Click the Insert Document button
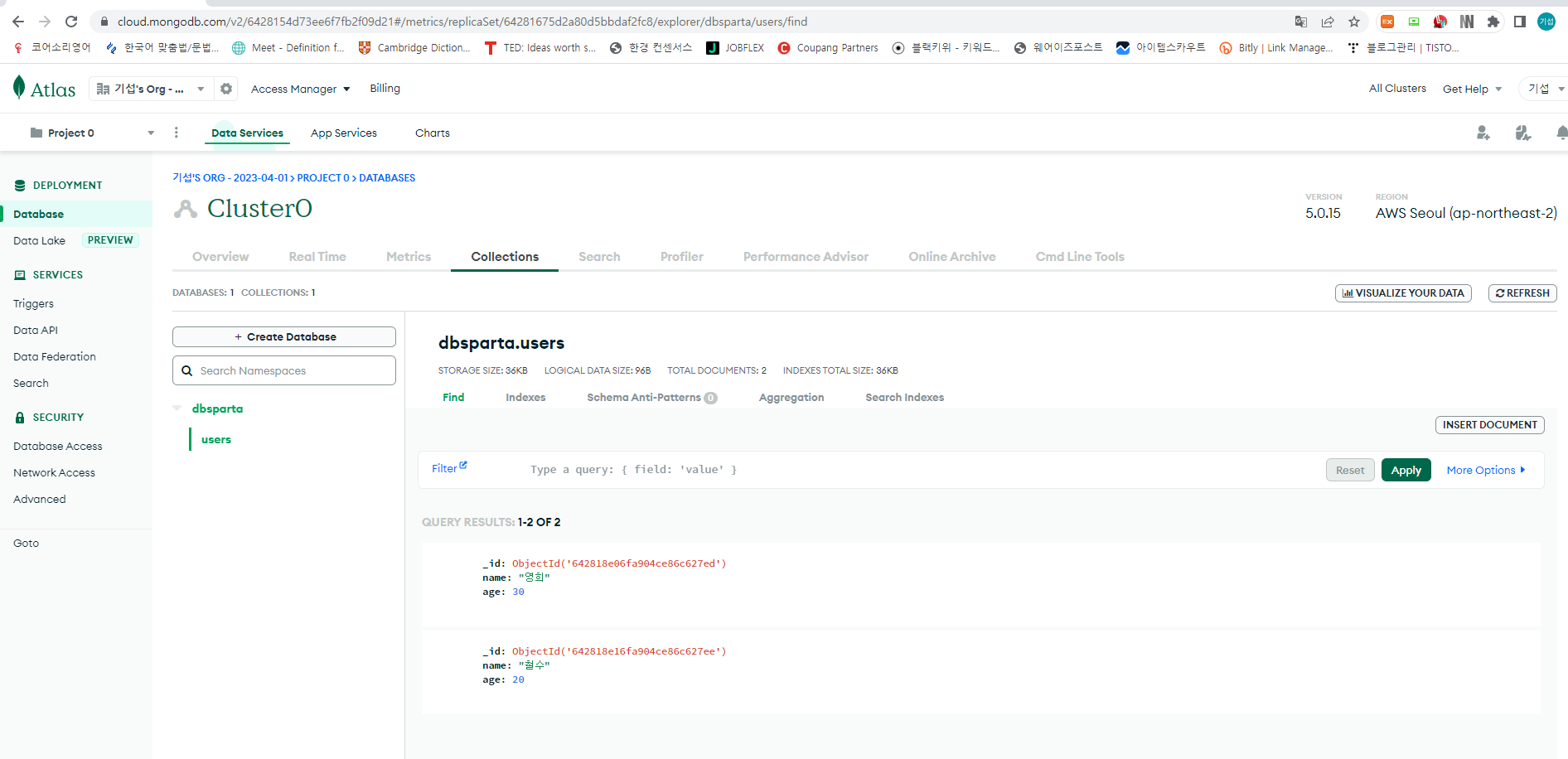Screen dimensions: 1568x759 (1490, 425)
